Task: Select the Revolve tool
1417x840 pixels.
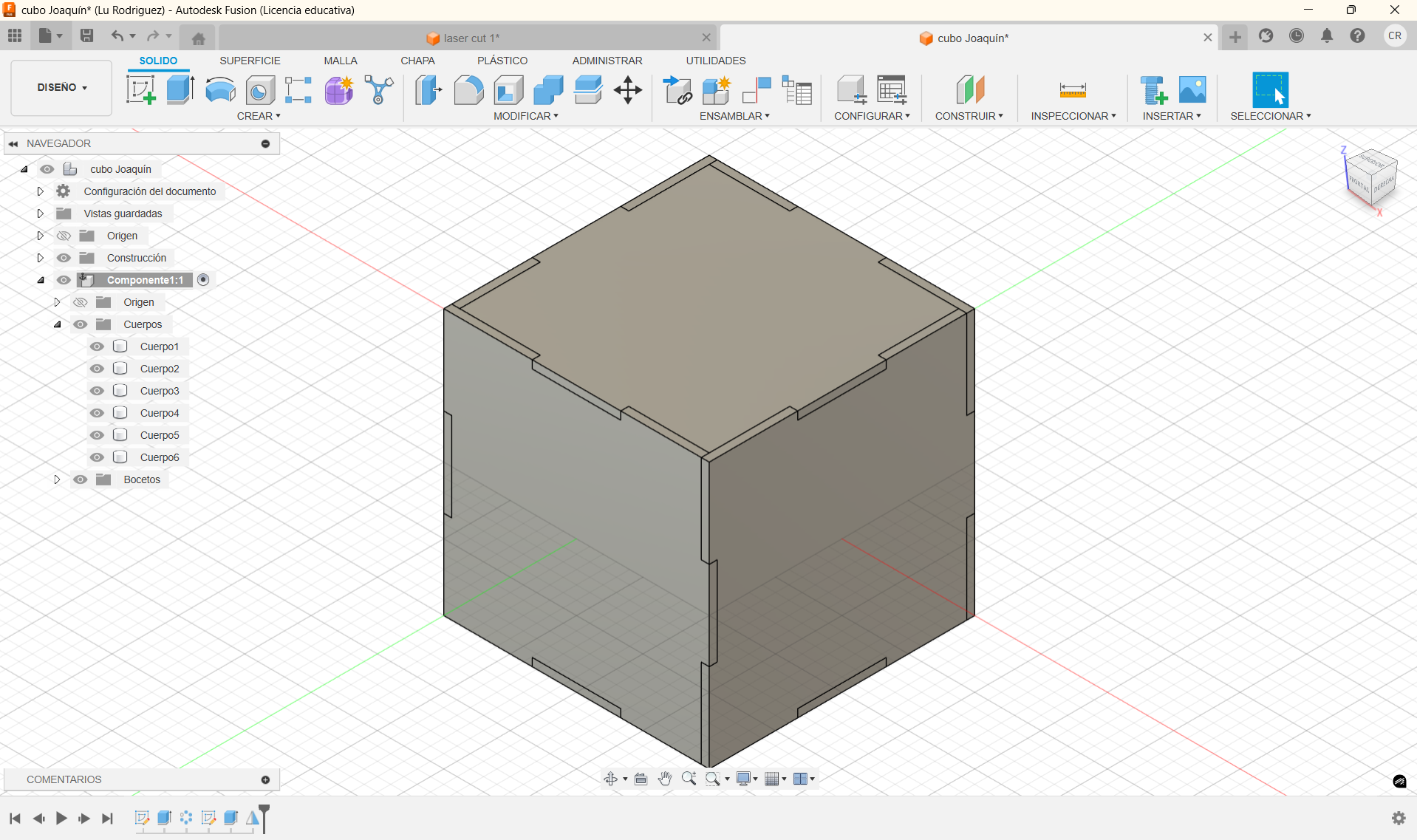Action: click(x=220, y=90)
